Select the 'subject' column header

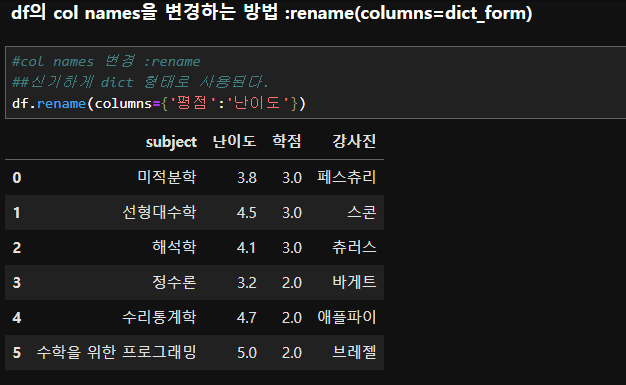pyautogui.click(x=171, y=142)
